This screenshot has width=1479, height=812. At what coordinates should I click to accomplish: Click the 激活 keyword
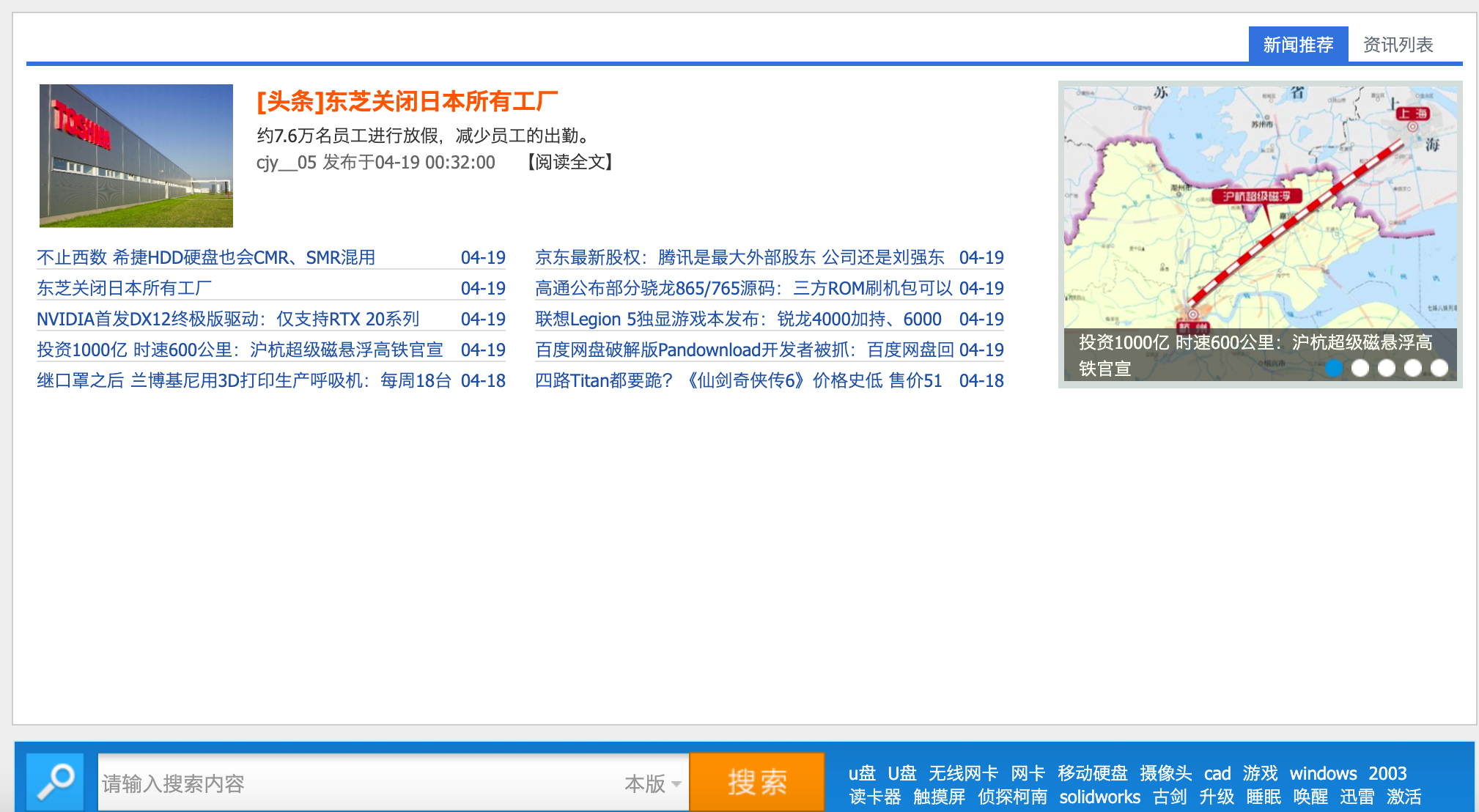tap(1404, 797)
